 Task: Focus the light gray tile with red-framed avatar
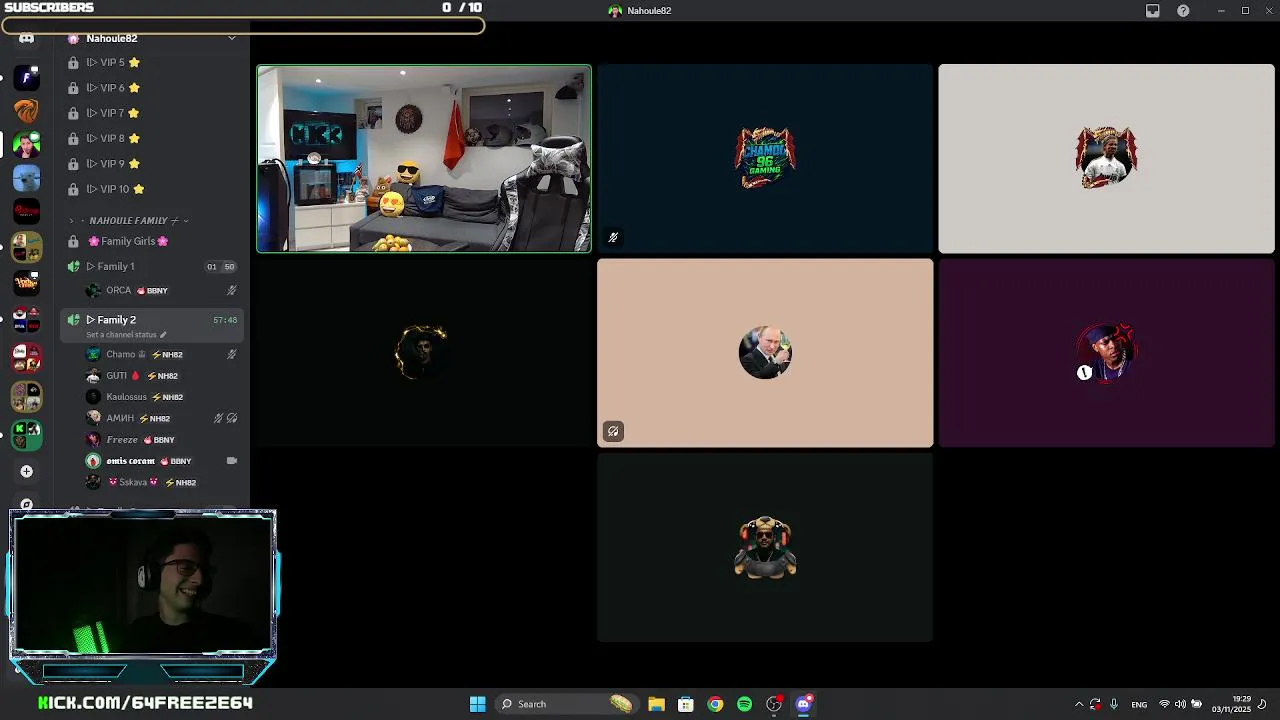1106,159
